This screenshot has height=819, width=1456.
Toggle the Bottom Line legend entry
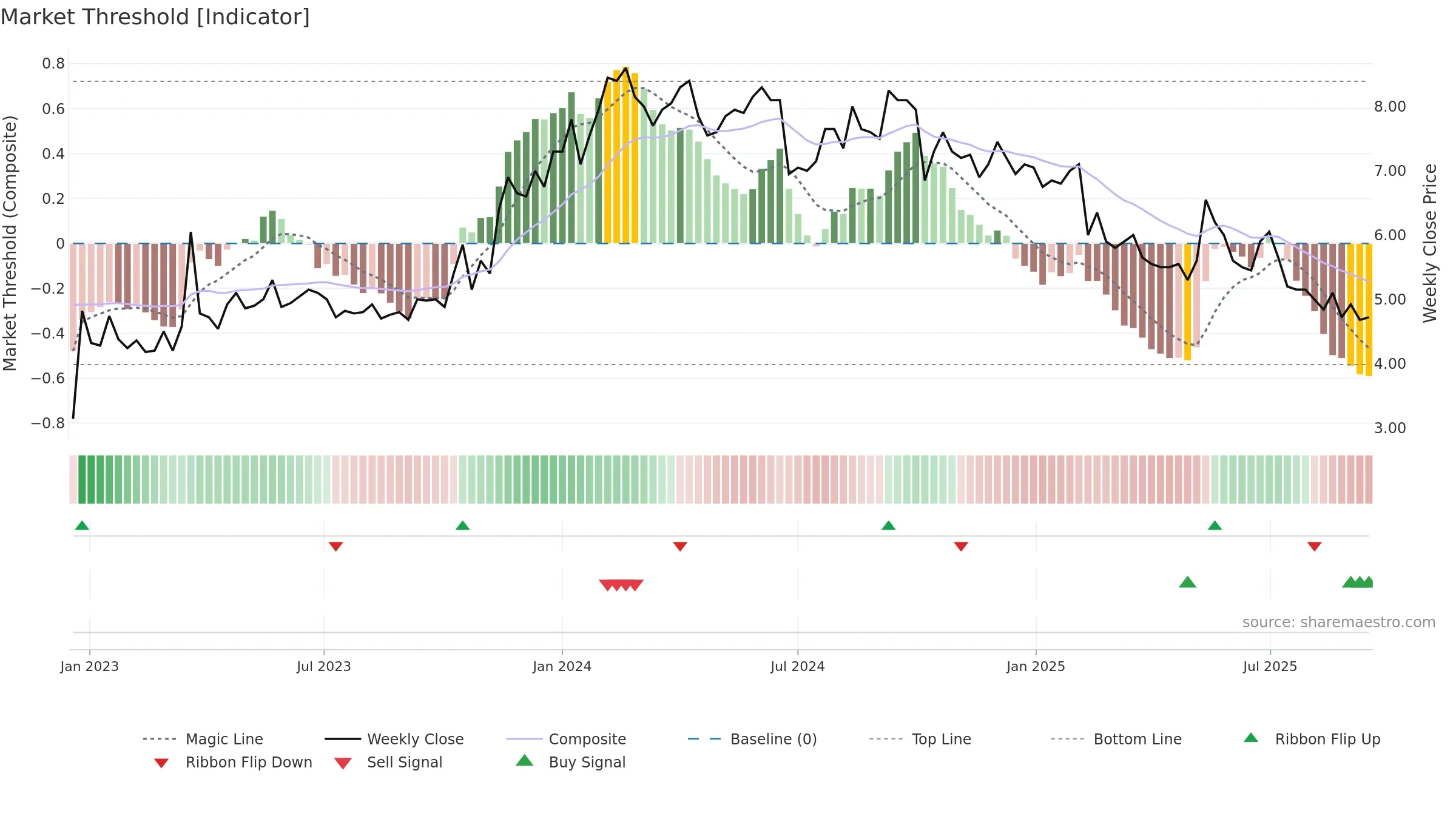click(x=1116, y=739)
